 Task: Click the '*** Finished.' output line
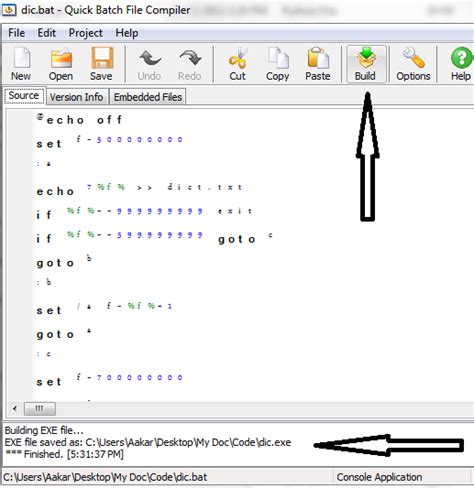tap(64, 454)
